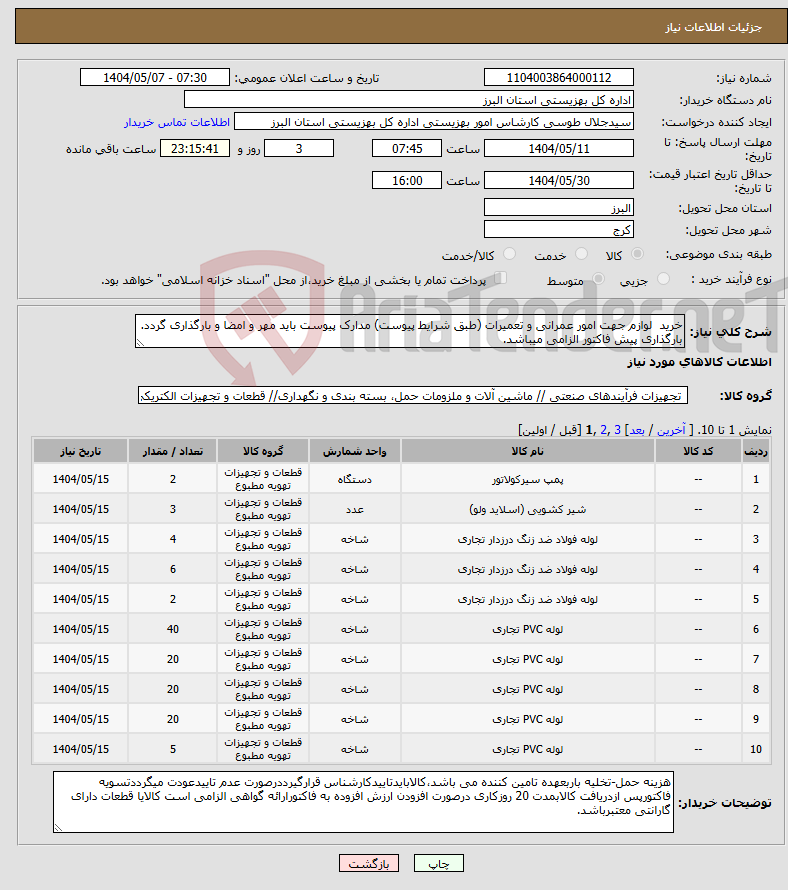The image size is (788, 890).
Task: Click the اطلاعات کالاهای مورد نیاز heading
Action: pyautogui.click(x=699, y=363)
